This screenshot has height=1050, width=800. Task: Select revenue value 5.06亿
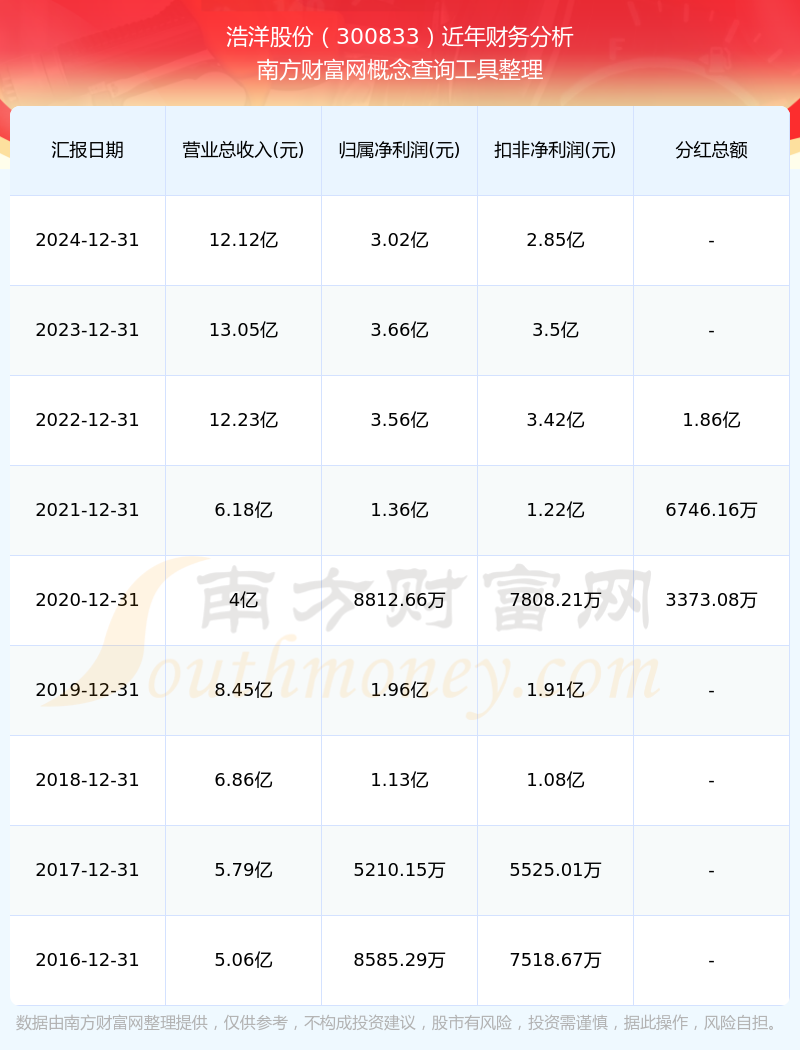pos(244,960)
